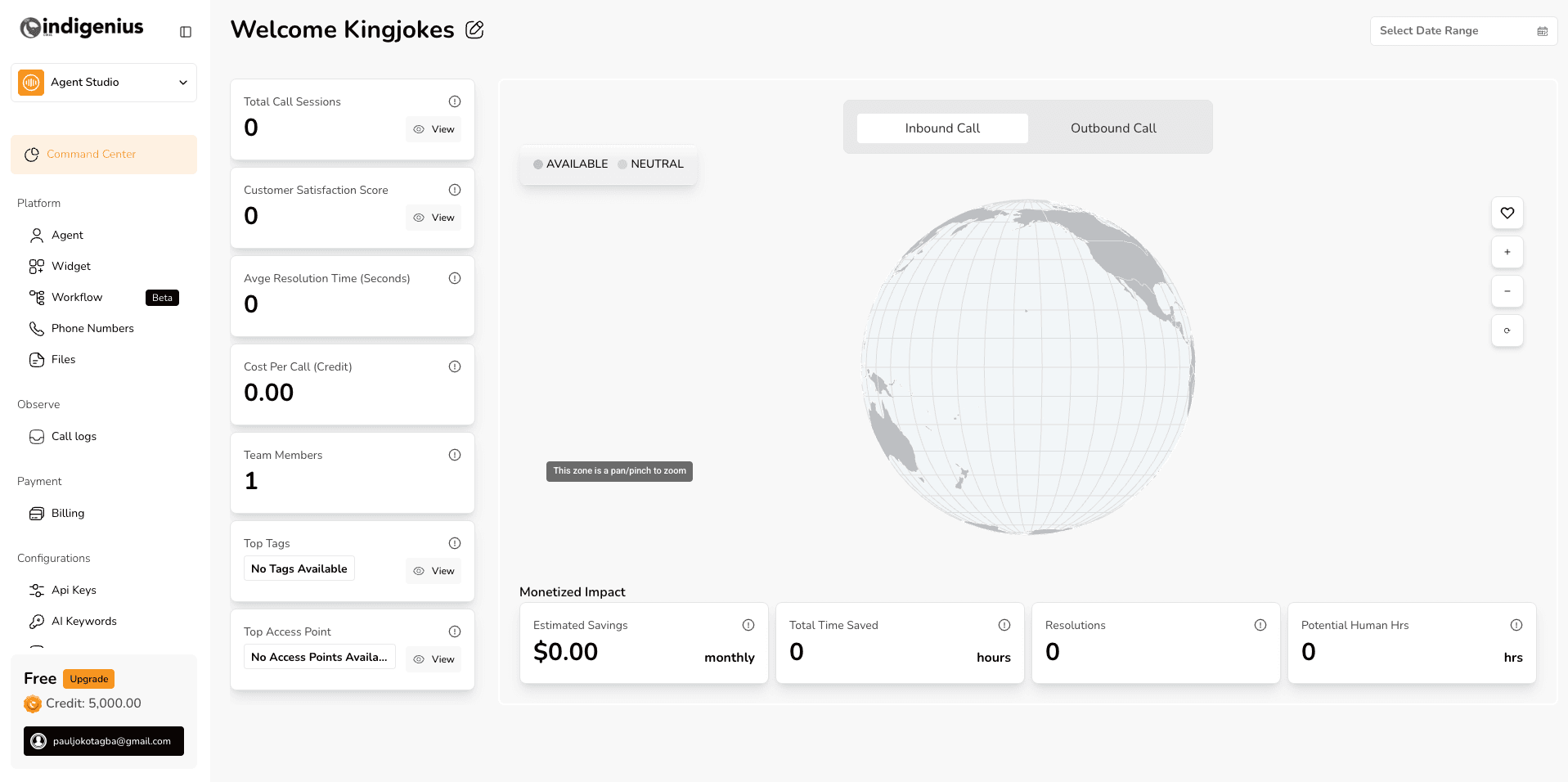
Task: Toggle the AVAILABLE legend item
Action: [570, 164]
